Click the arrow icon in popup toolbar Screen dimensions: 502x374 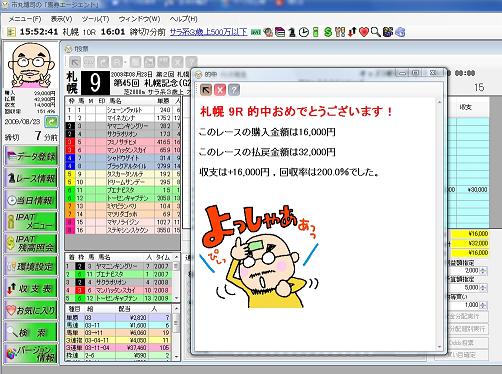pyautogui.click(x=206, y=90)
